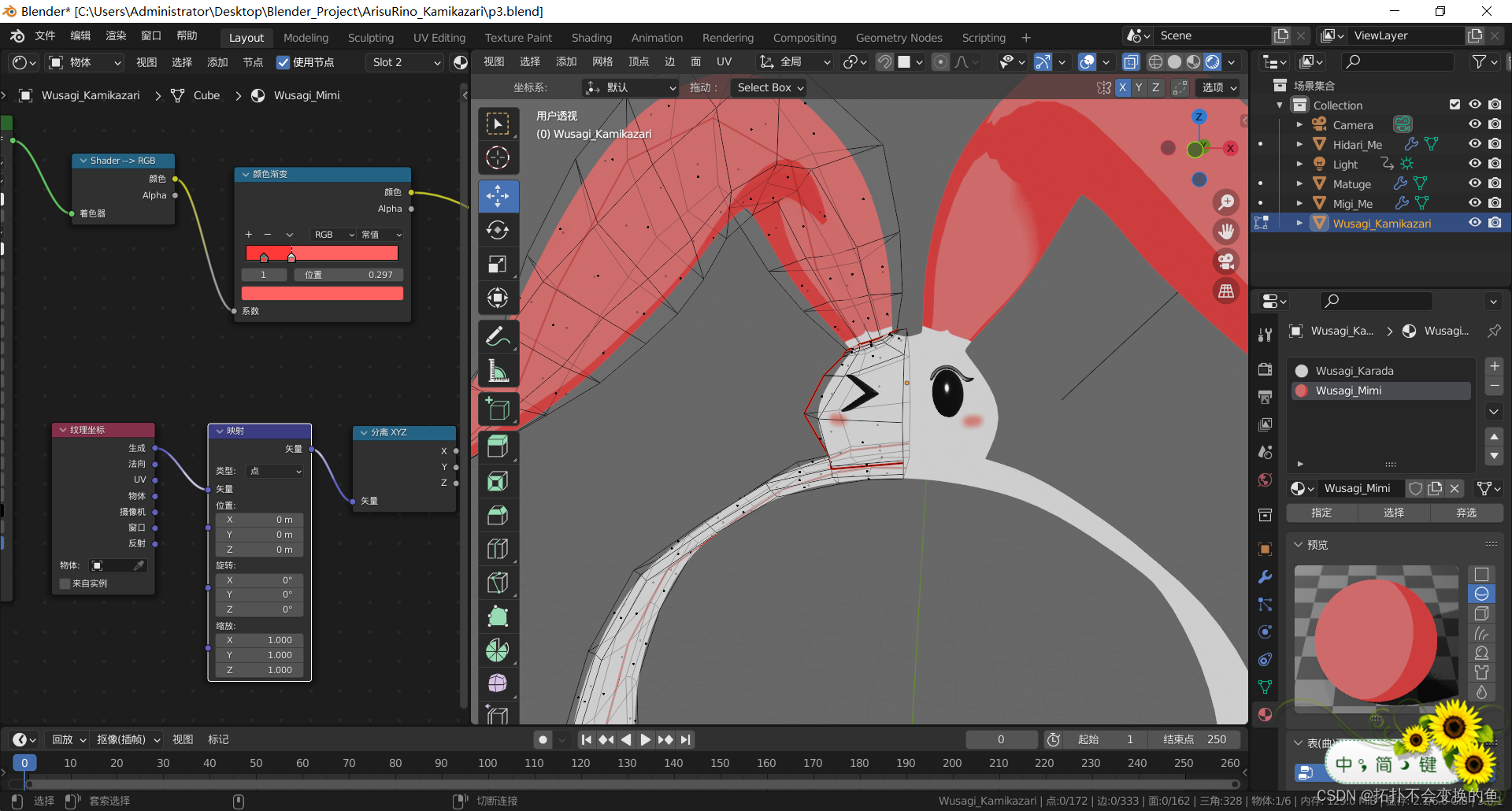Open the Global transform orientation dropdown
The width and height of the screenshot is (1512, 811).
[794, 62]
